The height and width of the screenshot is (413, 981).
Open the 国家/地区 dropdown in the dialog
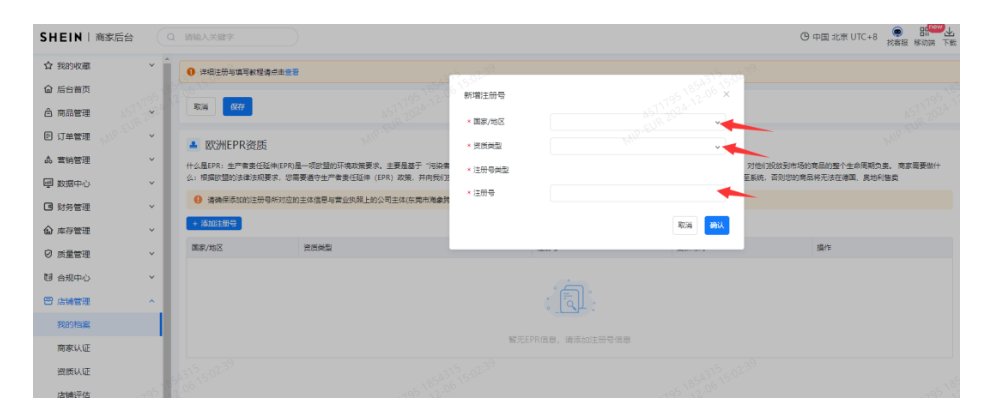(638, 122)
